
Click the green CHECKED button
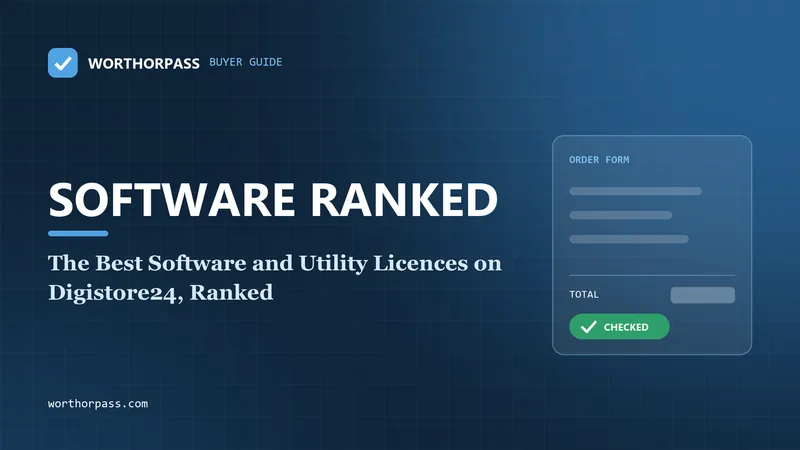point(619,327)
